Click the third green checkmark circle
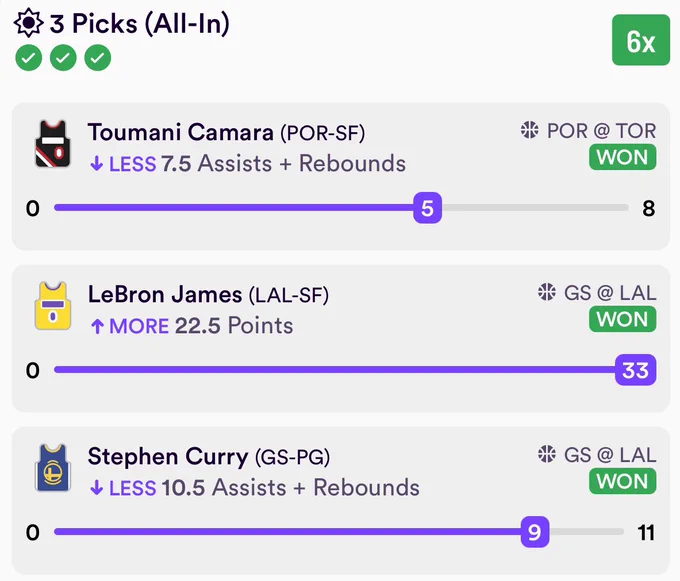Image resolution: width=680 pixels, height=581 pixels. pyautogui.click(x=98, y=58)
